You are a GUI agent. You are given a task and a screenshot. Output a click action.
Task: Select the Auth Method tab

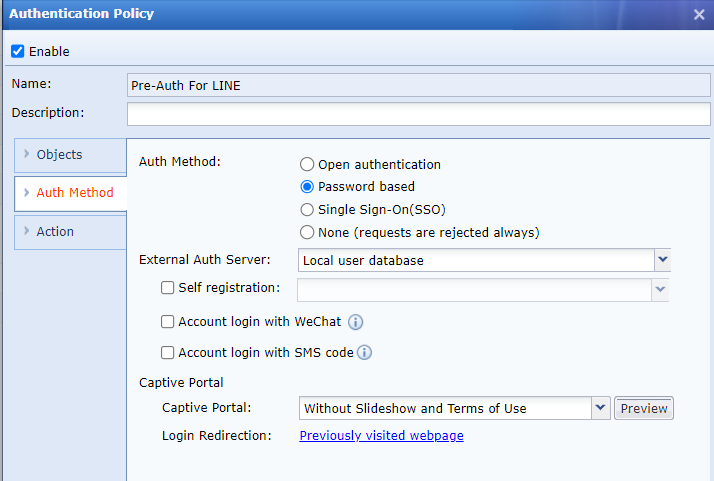coord(71,193)
